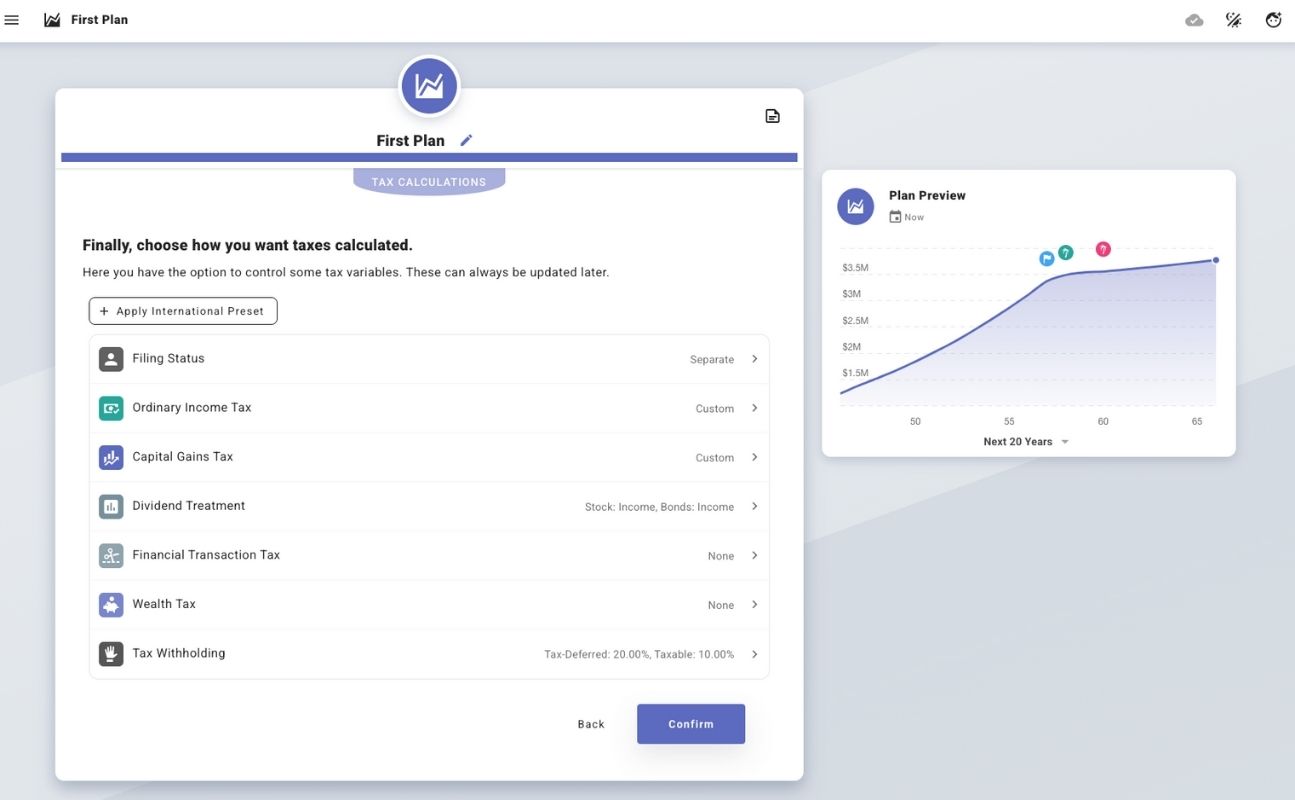Go Back to the previous step
1295x800 pixels.
coord(591,724)
